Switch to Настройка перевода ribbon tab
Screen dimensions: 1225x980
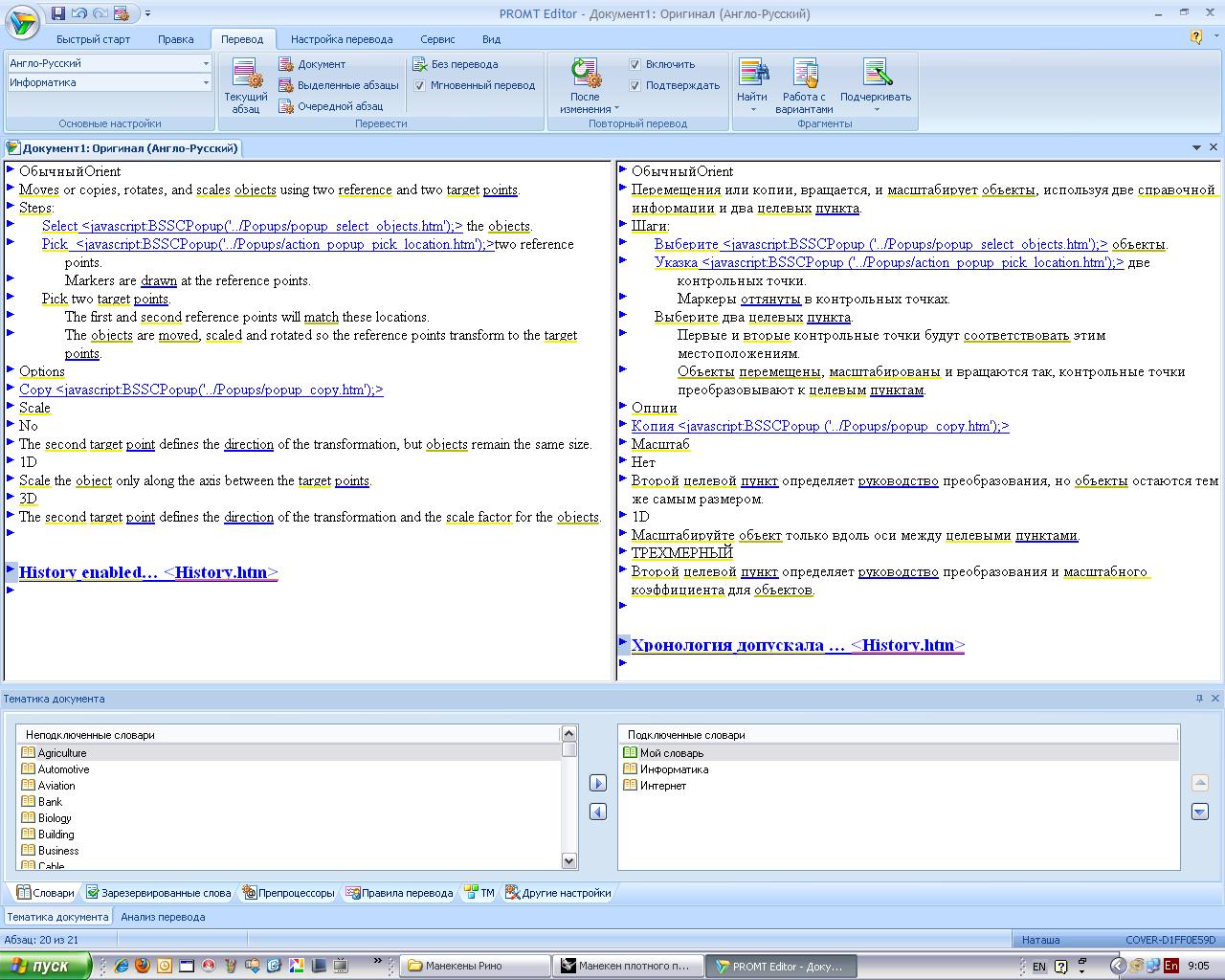pyautogui.click(x=342, y=39)
